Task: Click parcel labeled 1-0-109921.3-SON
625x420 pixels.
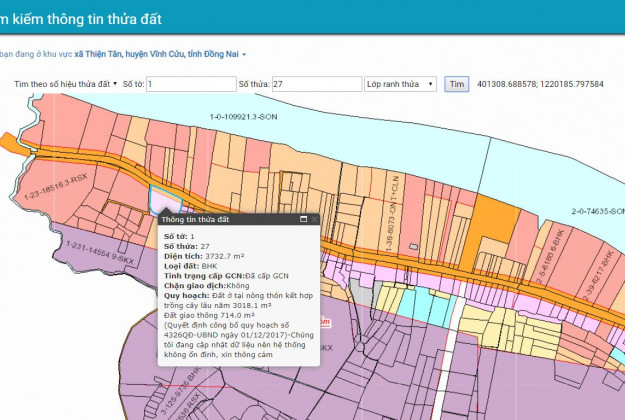Action: pyautogui.click(x=243, y=117)
